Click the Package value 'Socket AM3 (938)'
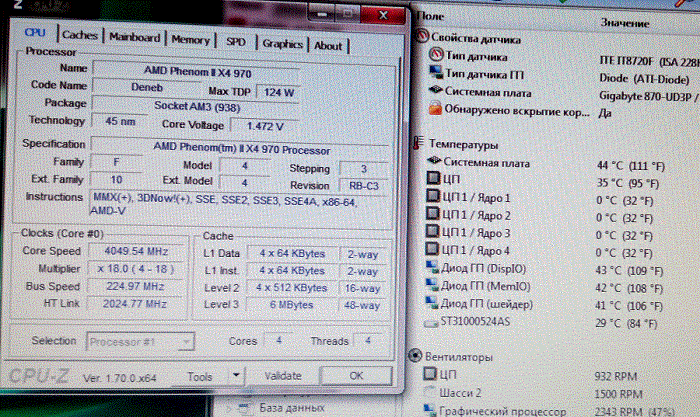The height and width of the screenshot is (417, 700). coord(196,106)
